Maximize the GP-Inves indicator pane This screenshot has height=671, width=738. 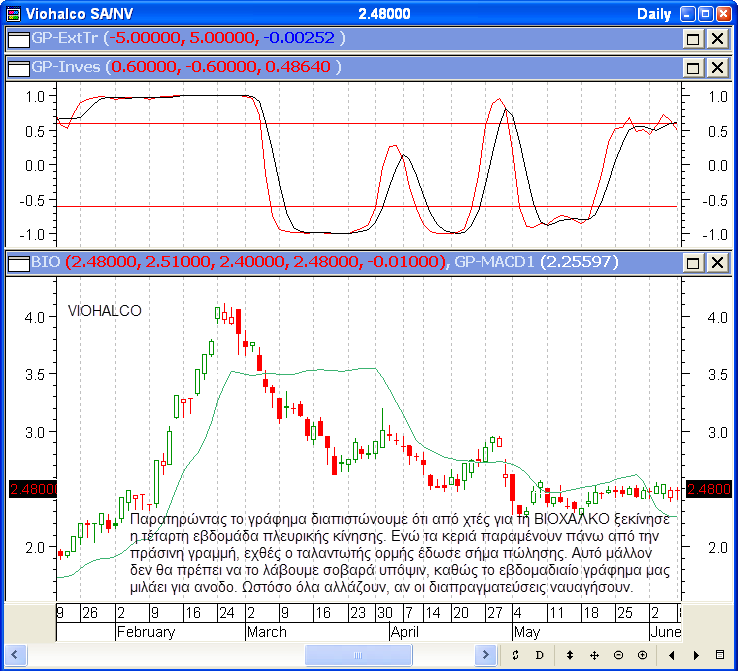pyautogui.click(x=693, y=68)
